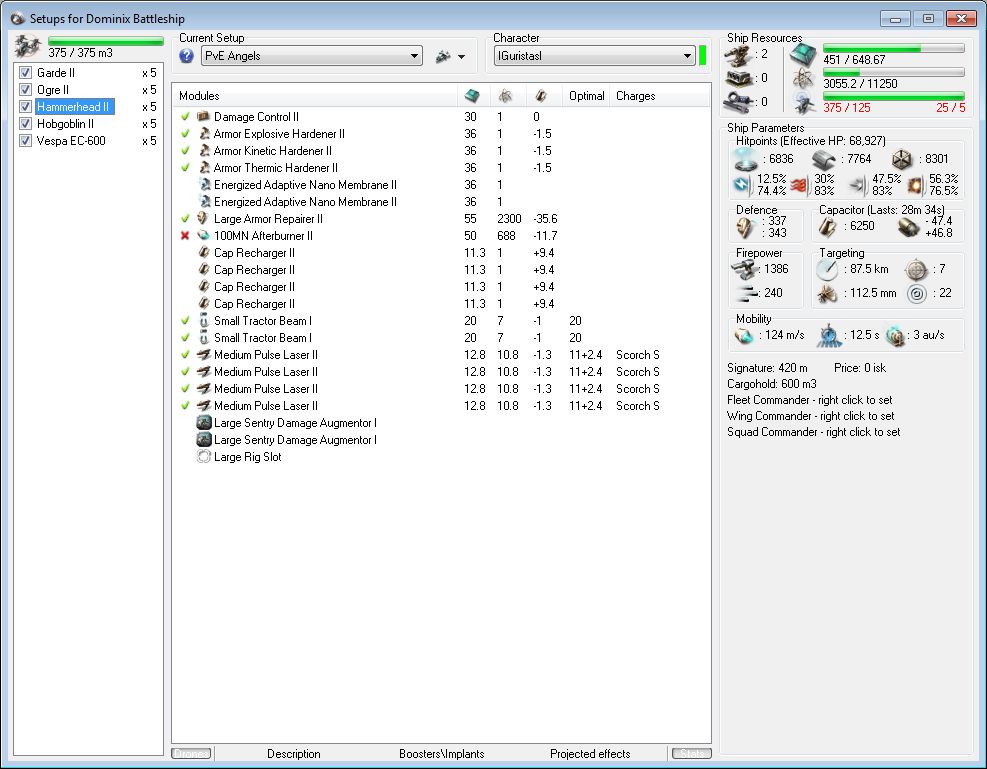The height and width of the screenshot is (769, 987).
Task: Click Wing Commander - right click to set
Action: tap(811, 416)
